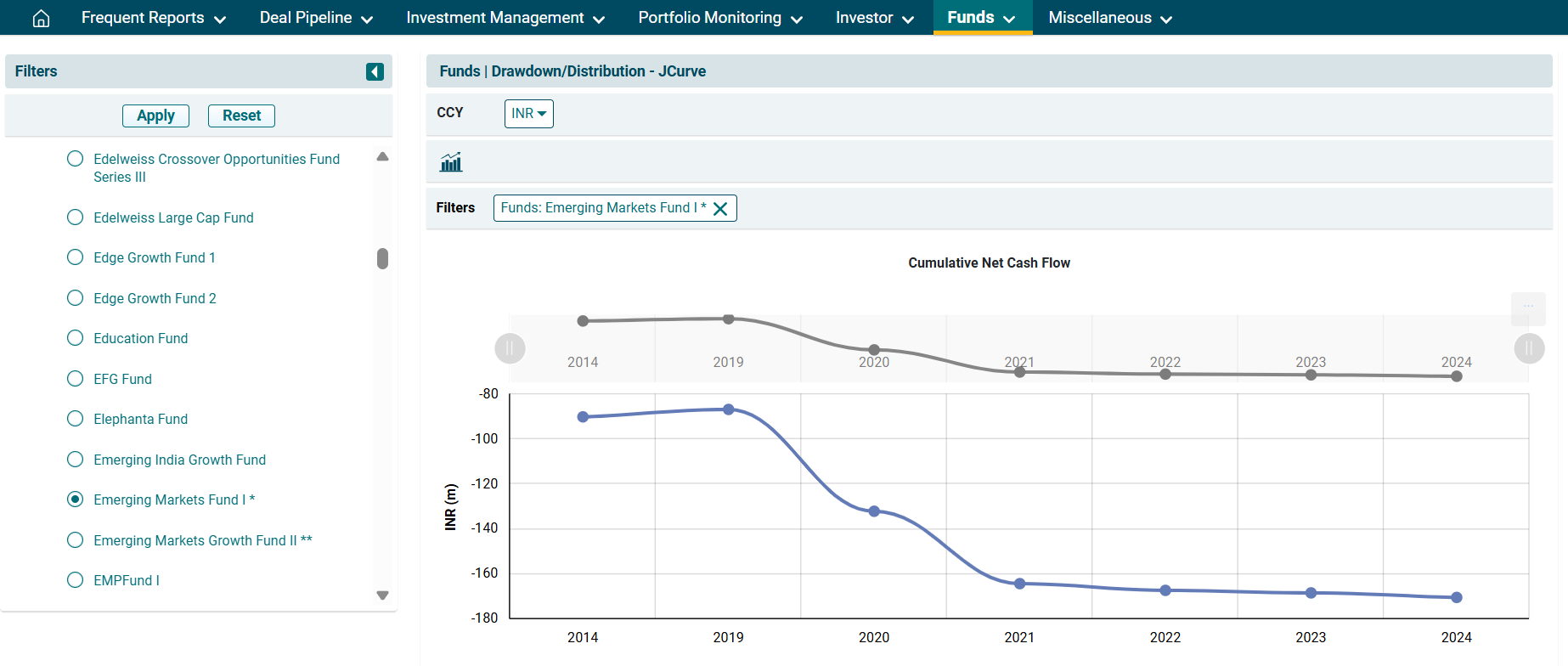1568x666 pixels.
Task: Click the right range handle on chart navigator
Action: click(1529, 348)
